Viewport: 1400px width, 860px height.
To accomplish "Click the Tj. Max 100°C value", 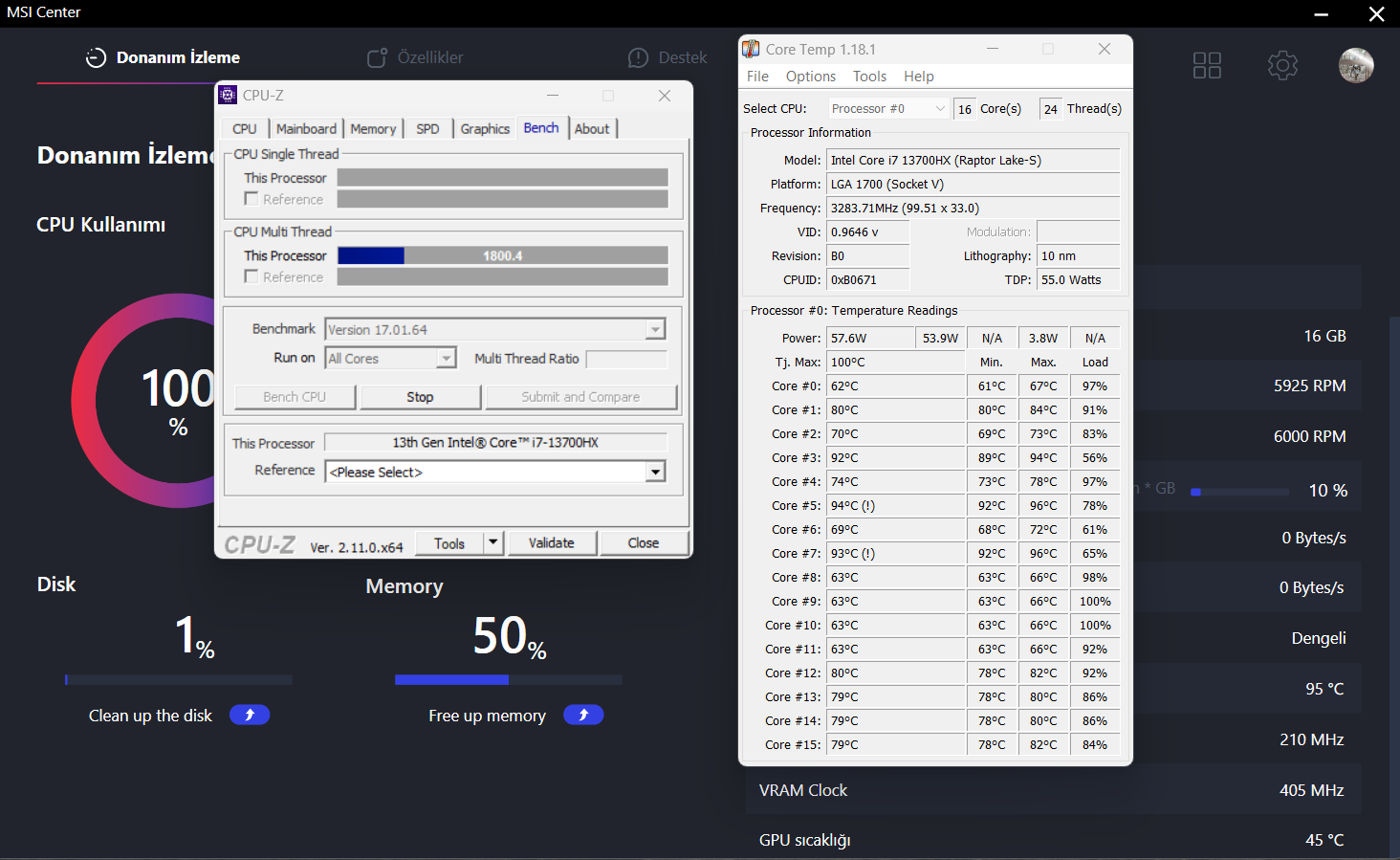I will coord(895,362).
